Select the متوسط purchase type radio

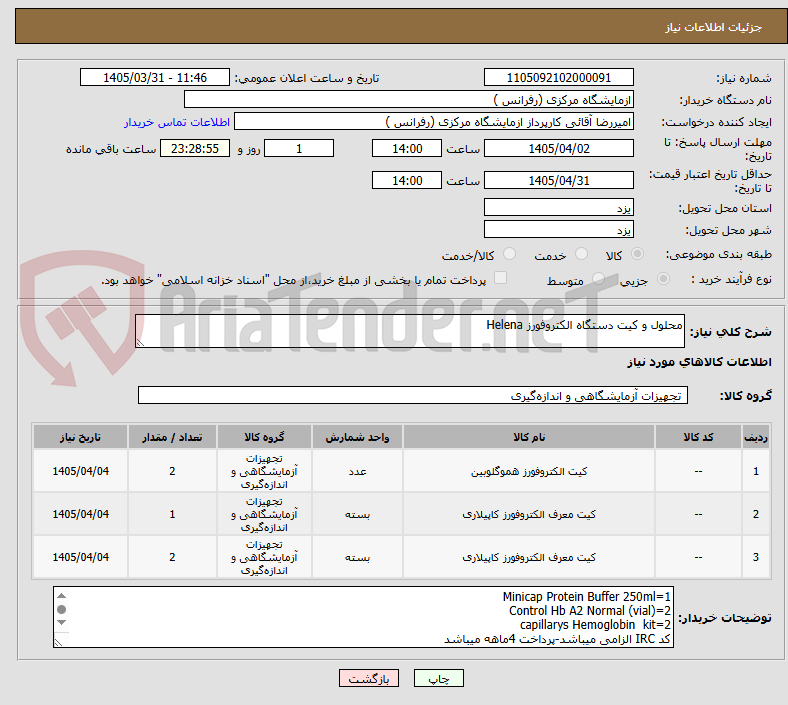coord(598,279)
